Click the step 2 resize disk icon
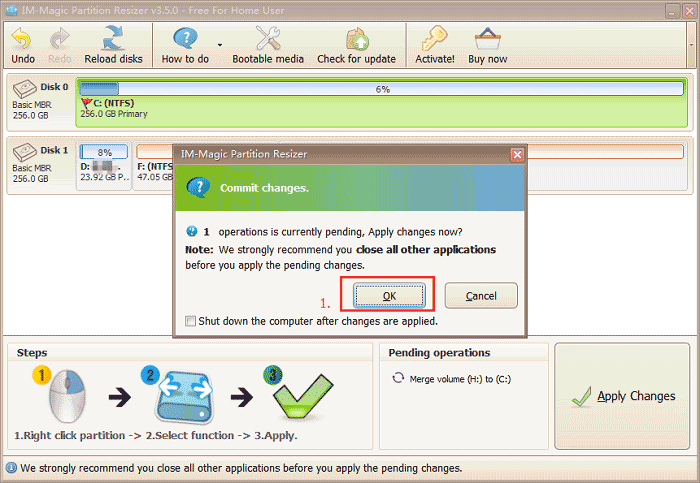Screen dimensions: 700x483 point(184,396)
